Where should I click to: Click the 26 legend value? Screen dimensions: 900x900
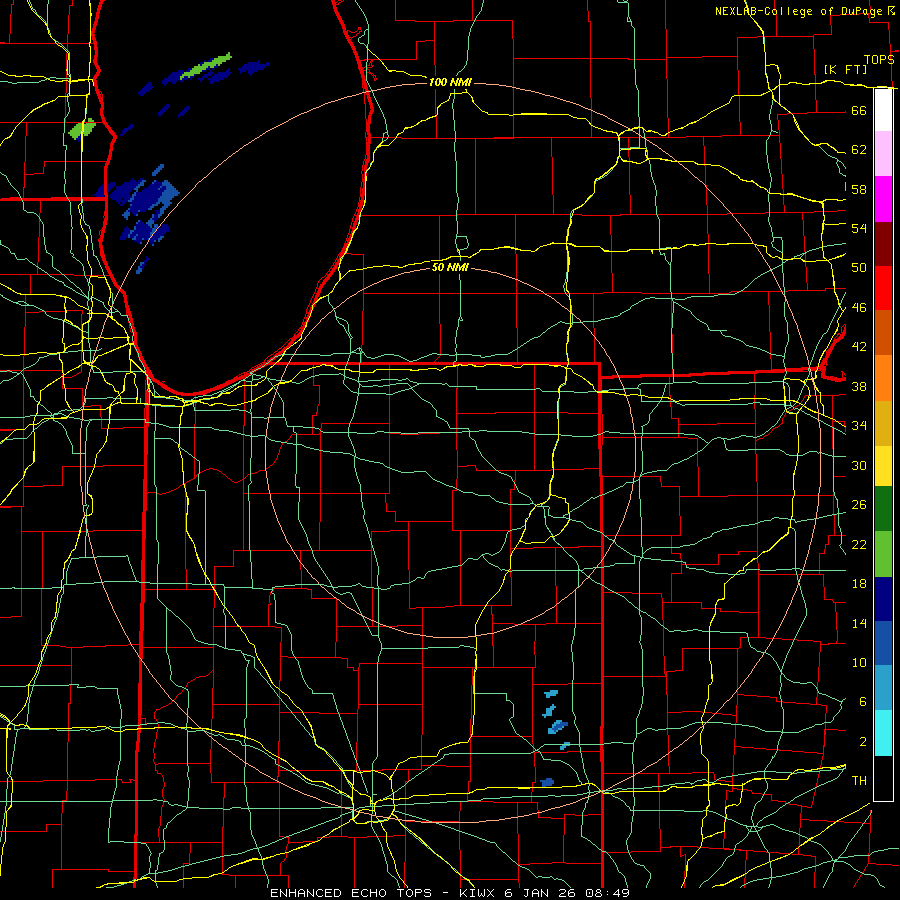pos(859,505)
